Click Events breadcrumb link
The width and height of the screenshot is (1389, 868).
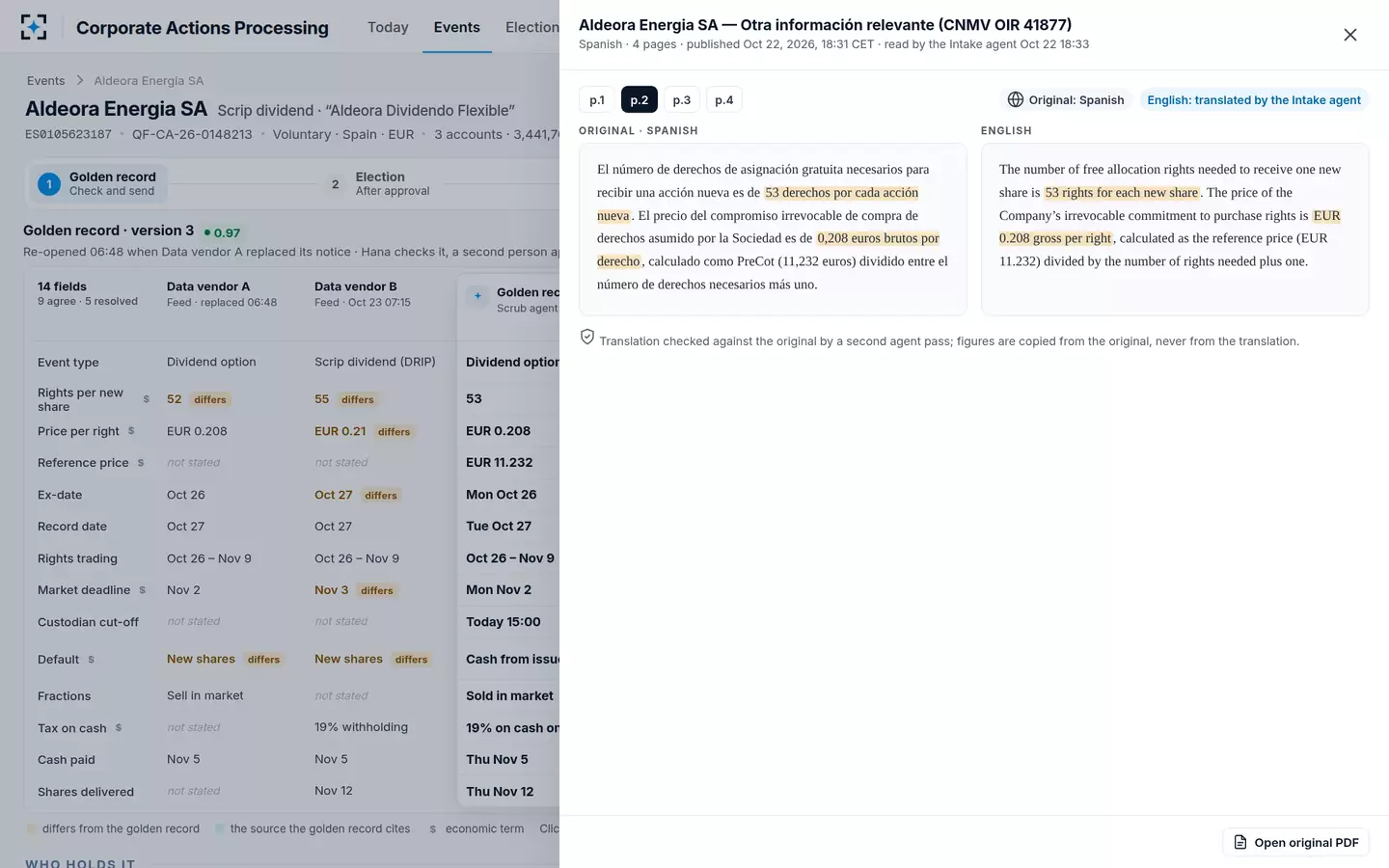(x=46, y=80)
